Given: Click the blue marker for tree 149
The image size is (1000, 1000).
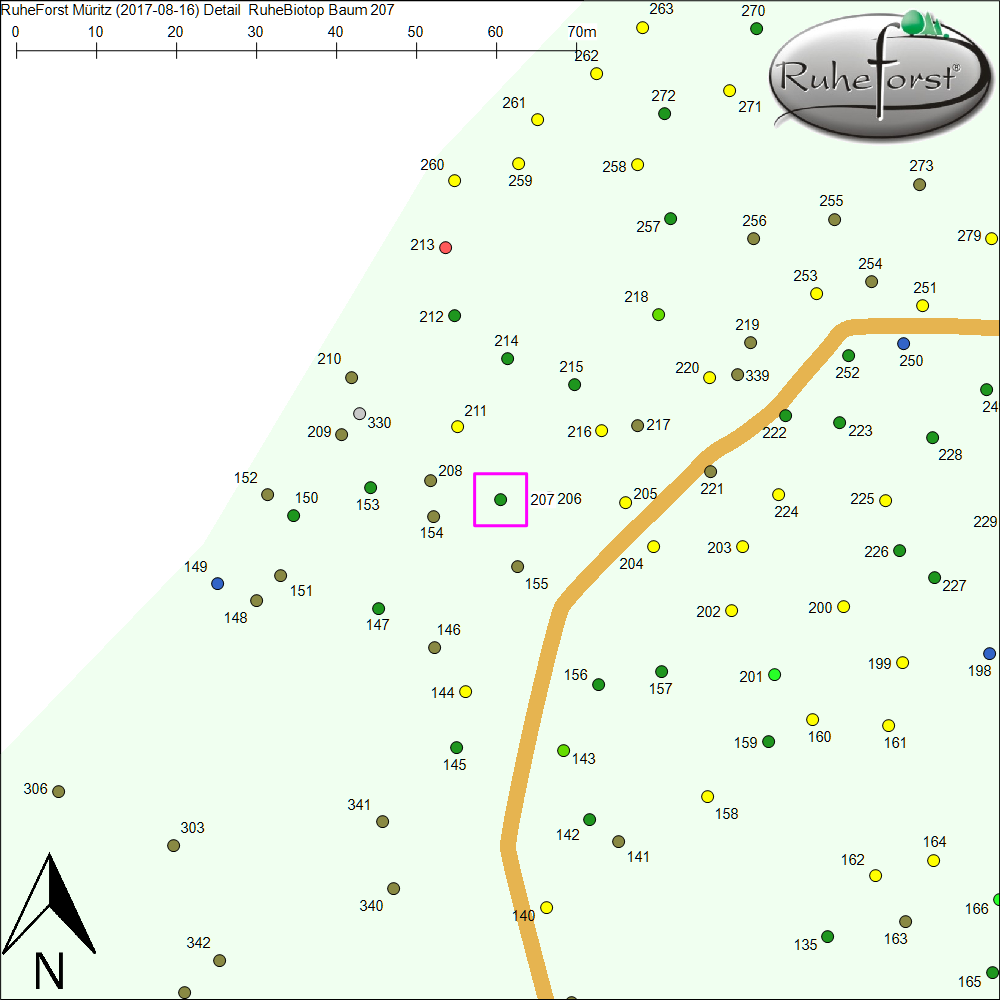Looking at the screenshot, I should pos(218,583).
